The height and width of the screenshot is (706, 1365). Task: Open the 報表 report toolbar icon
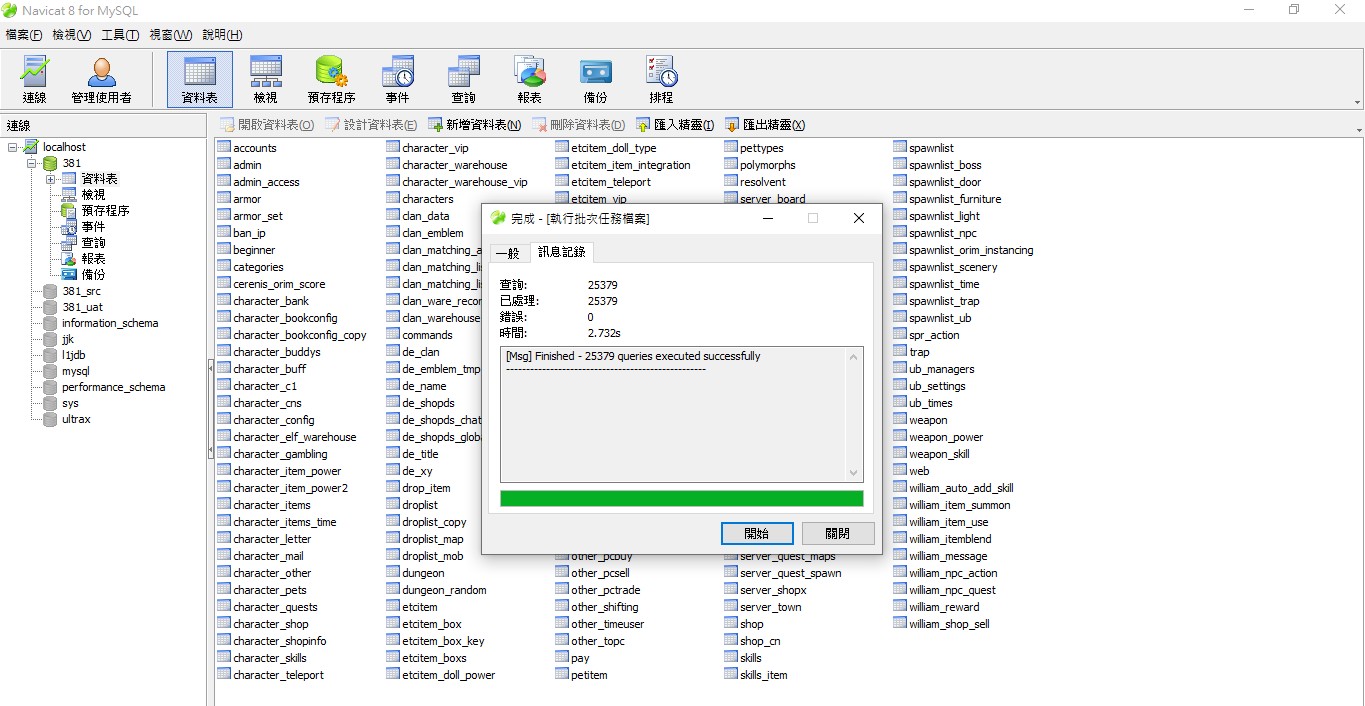(529, 80)
